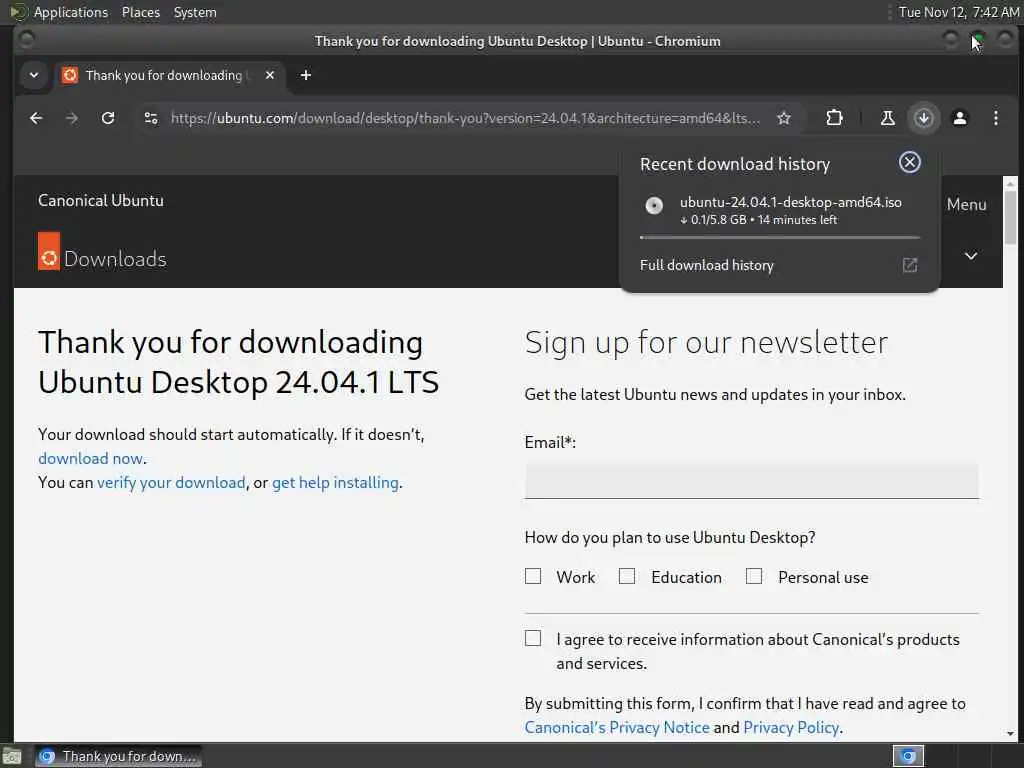View site information icon in address bar
The width and height of the screenshot is (1024, 768).
(151, 118)
